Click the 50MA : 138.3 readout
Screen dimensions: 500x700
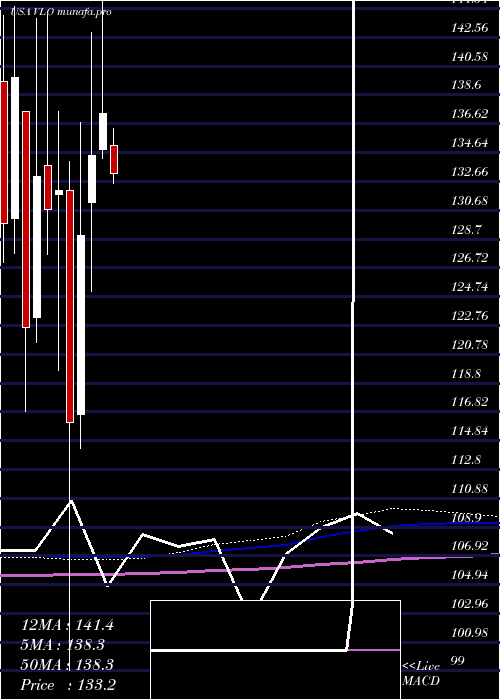click(67, 665)
